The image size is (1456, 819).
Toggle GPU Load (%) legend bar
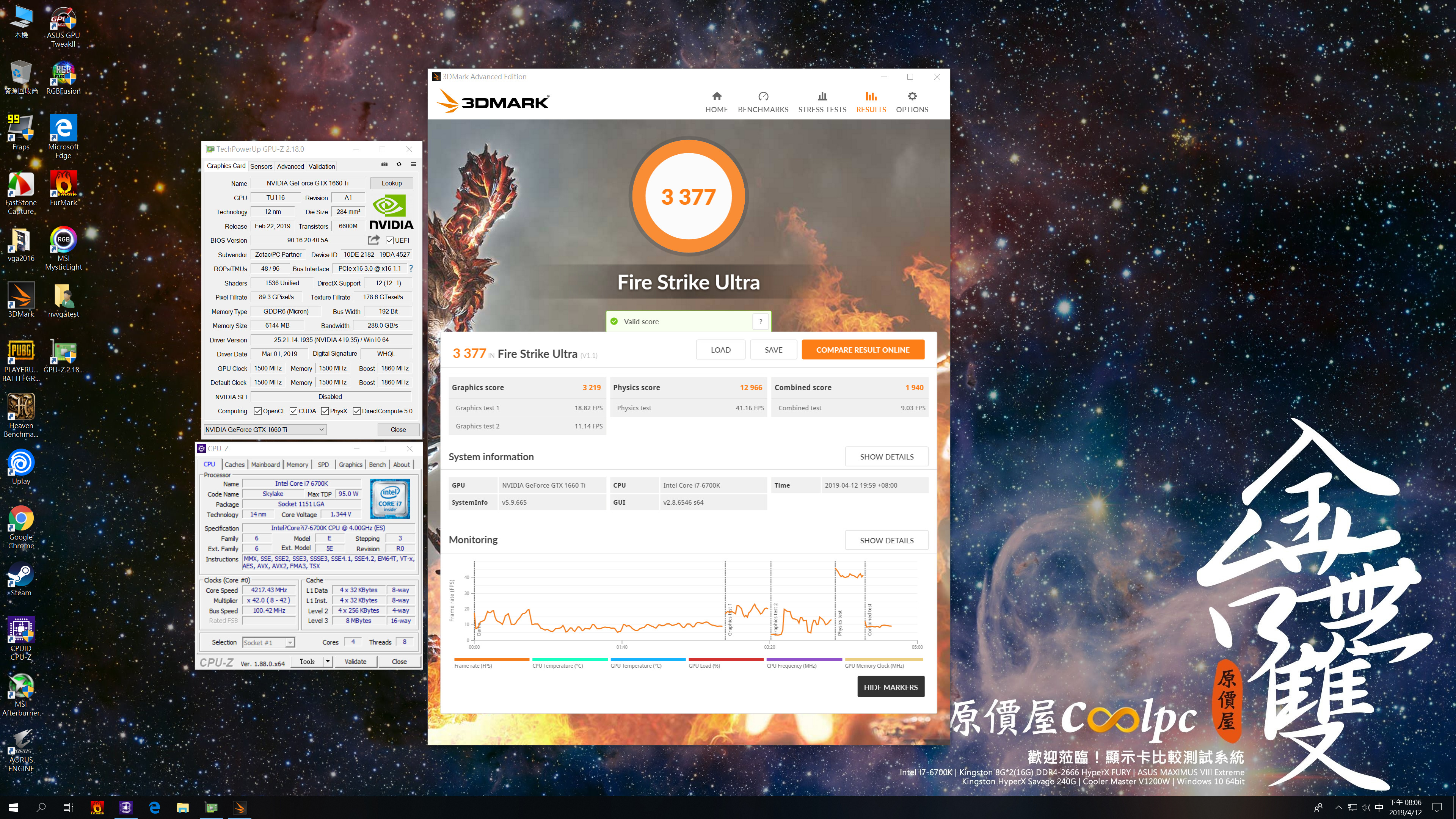(x=726, y=660)
